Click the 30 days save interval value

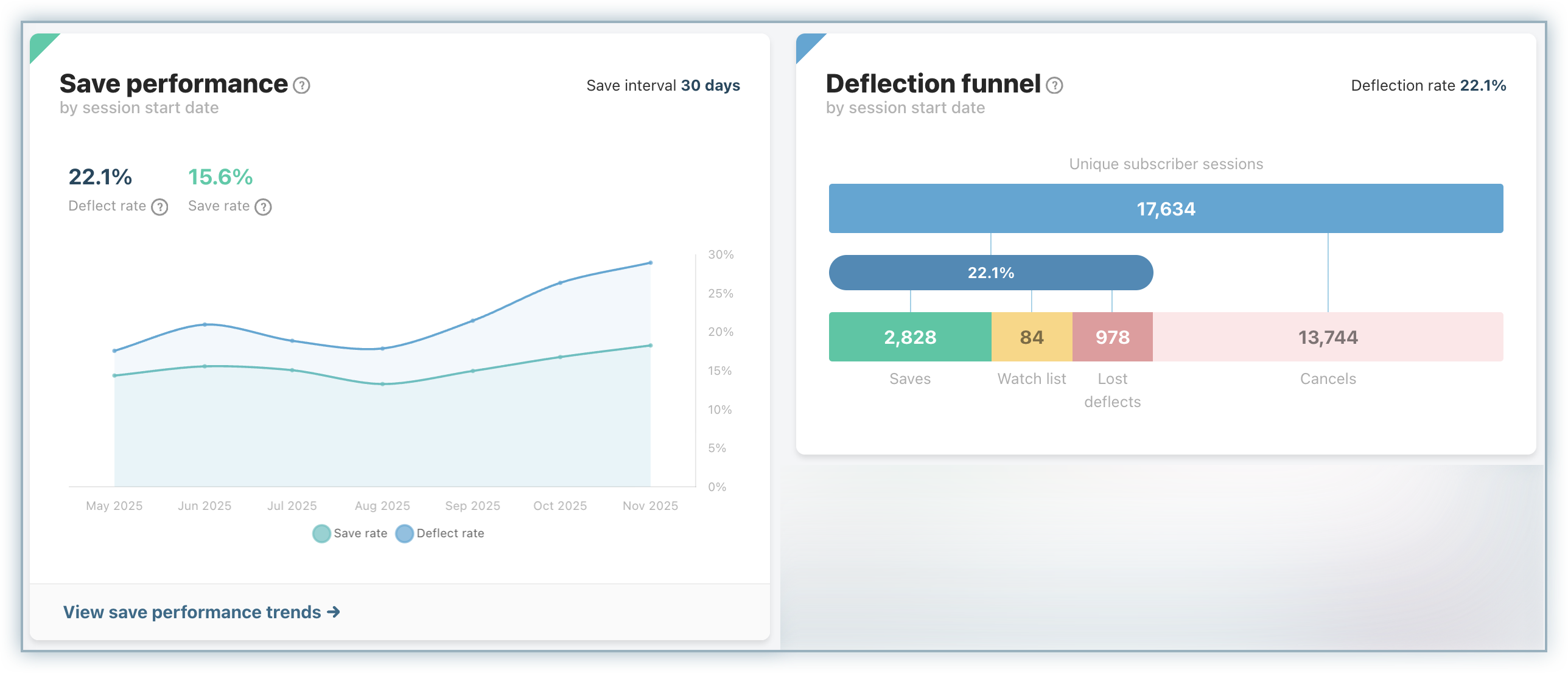click(710, 86)
